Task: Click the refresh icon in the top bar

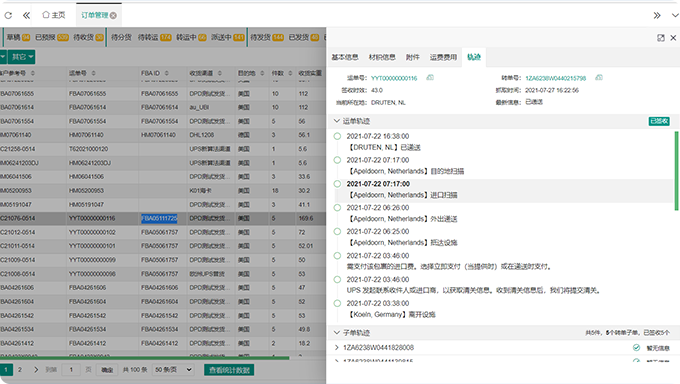Action: [x=8, y=16]
